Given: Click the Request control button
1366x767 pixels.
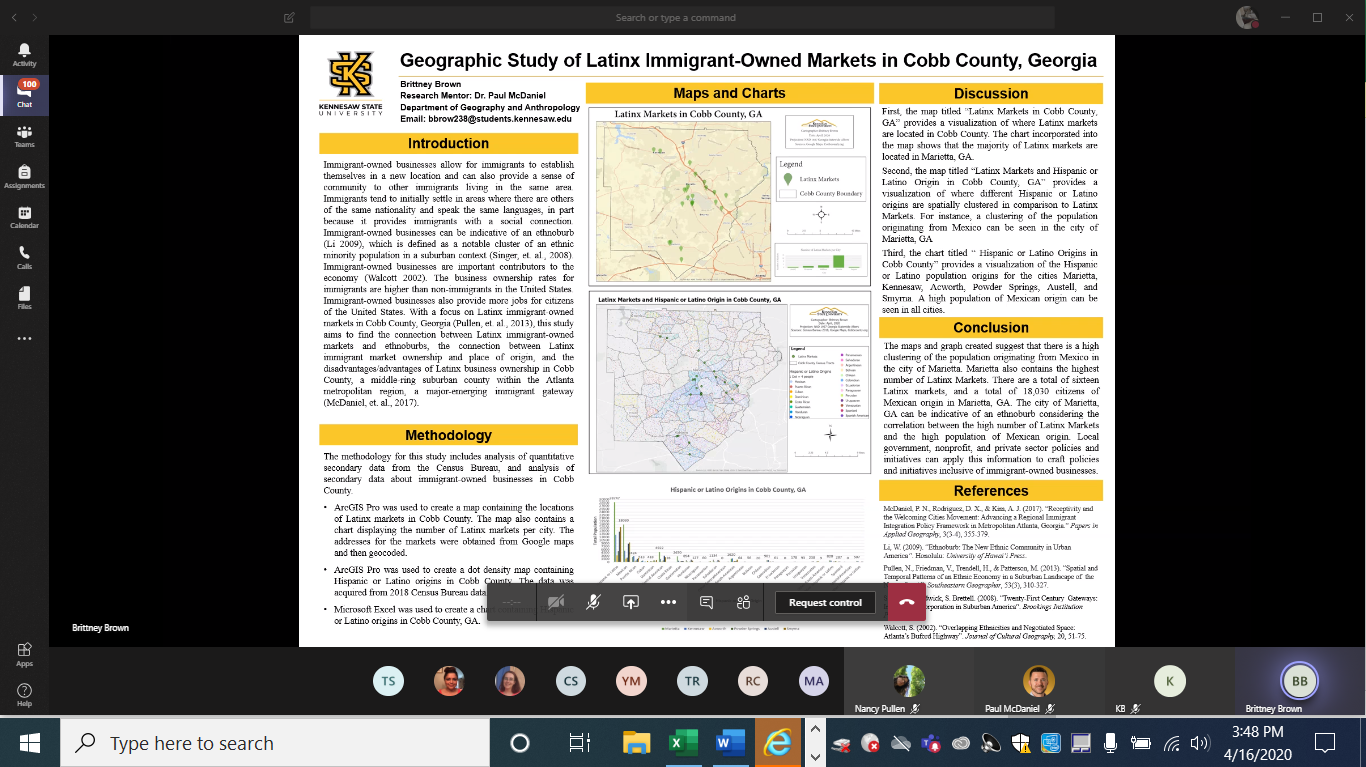Looking at the screenshot, I should point(825,602).
